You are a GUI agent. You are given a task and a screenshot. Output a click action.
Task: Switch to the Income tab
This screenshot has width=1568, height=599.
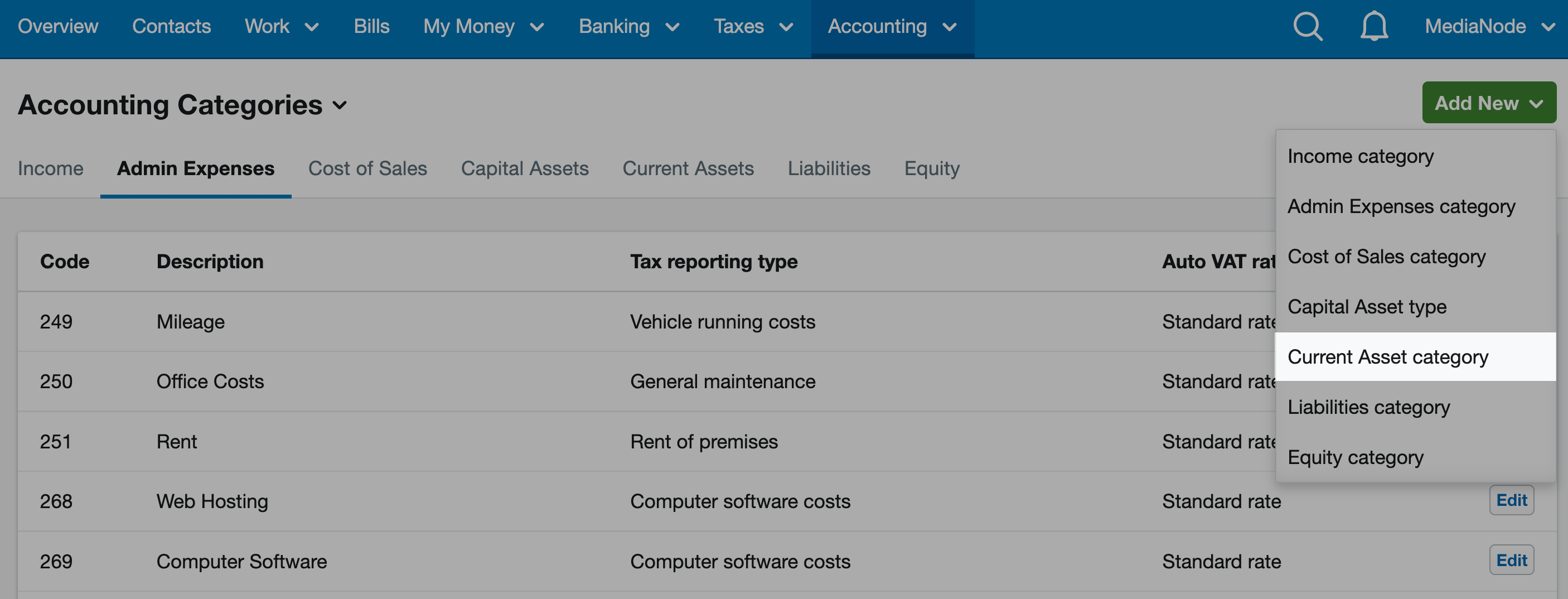(x=51, y=168)
